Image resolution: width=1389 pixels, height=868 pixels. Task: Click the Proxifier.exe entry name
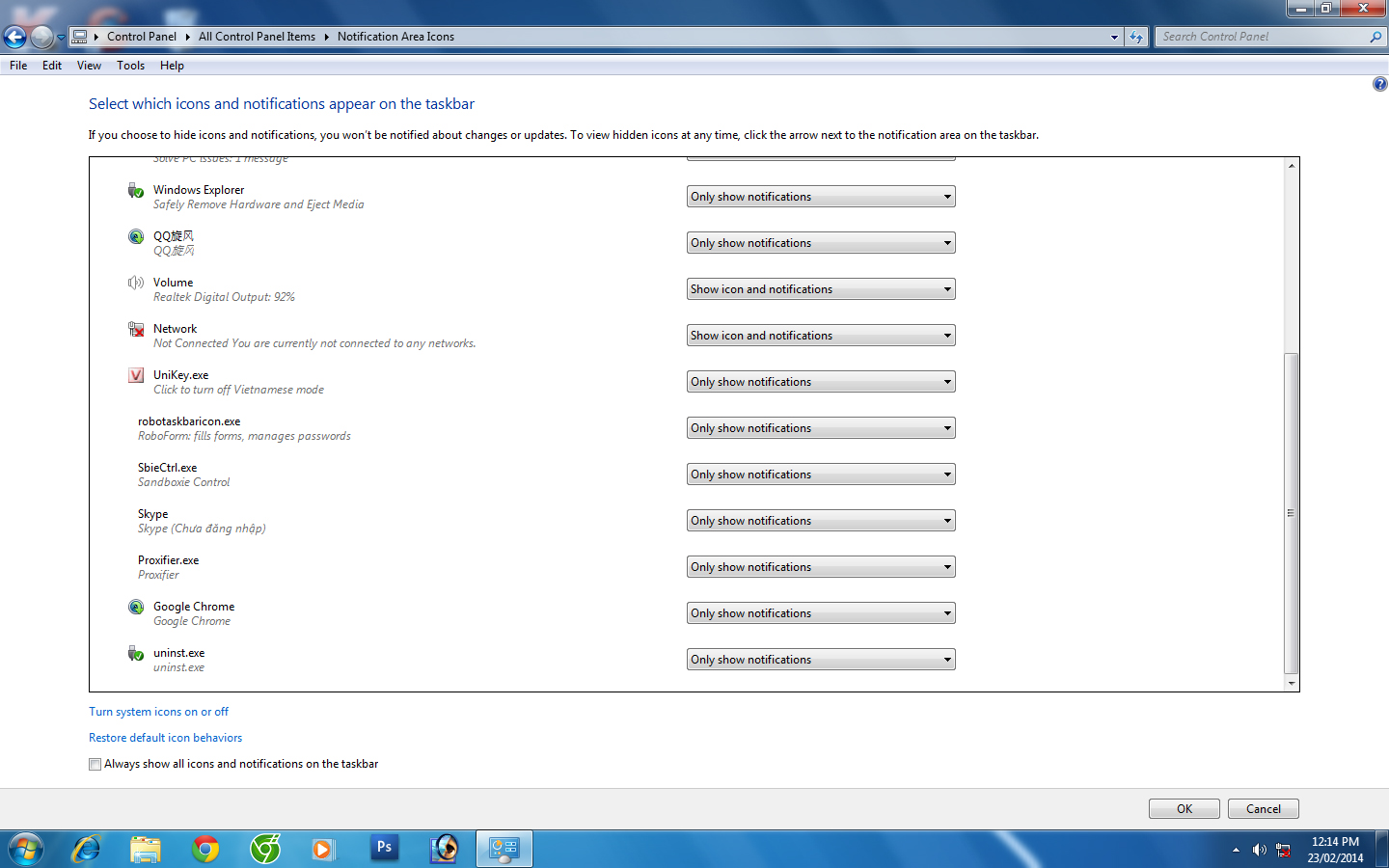[168, 560]
